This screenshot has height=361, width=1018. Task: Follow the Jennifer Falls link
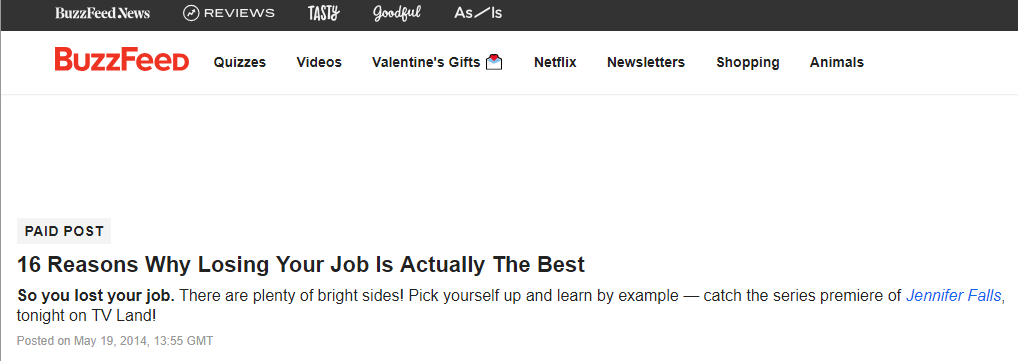pos(954,296)
